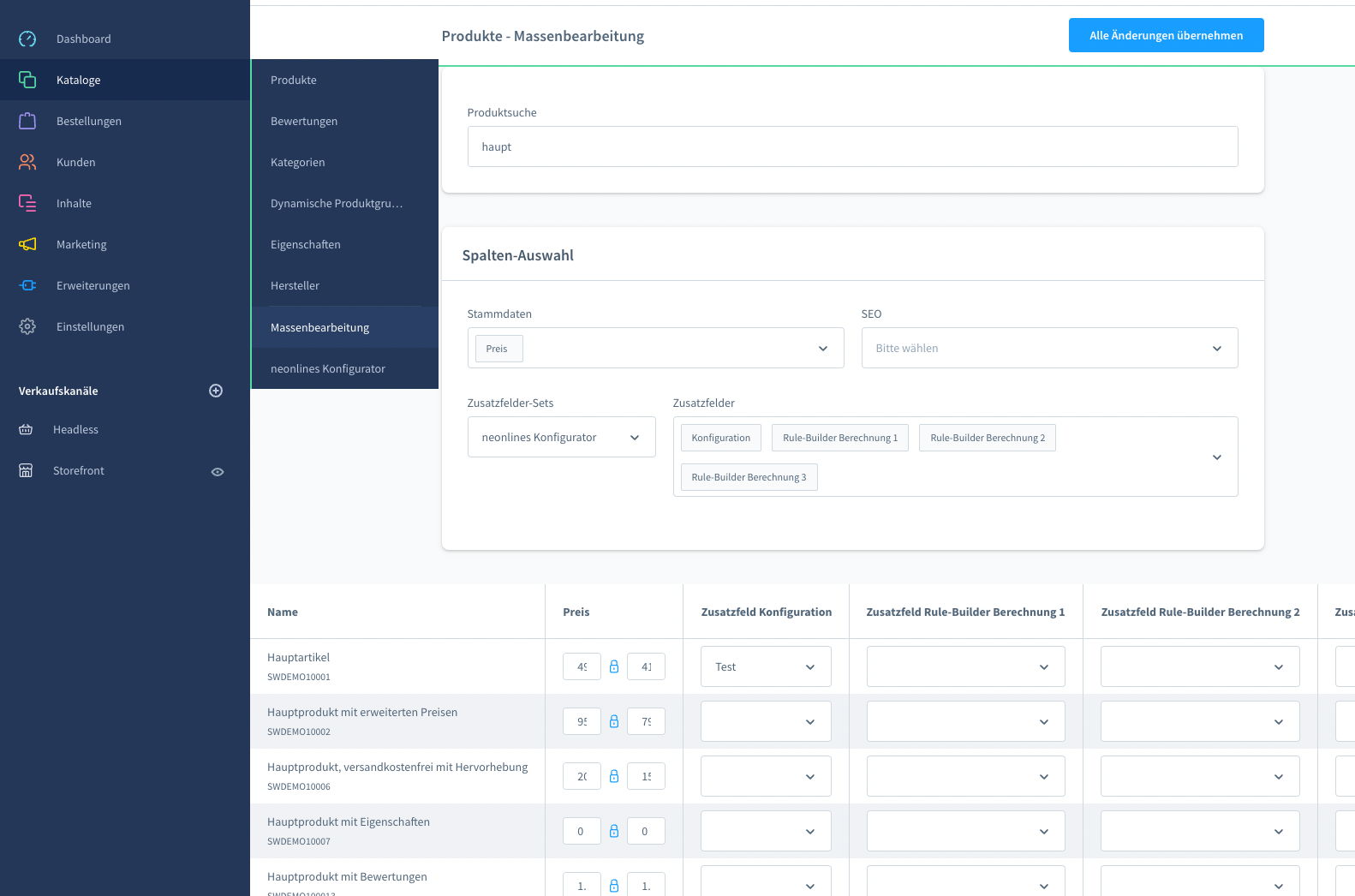Click the Erweiterungen plug icon
The width and height of the screenshot is (1355, 896).
[x=27, y=285]
